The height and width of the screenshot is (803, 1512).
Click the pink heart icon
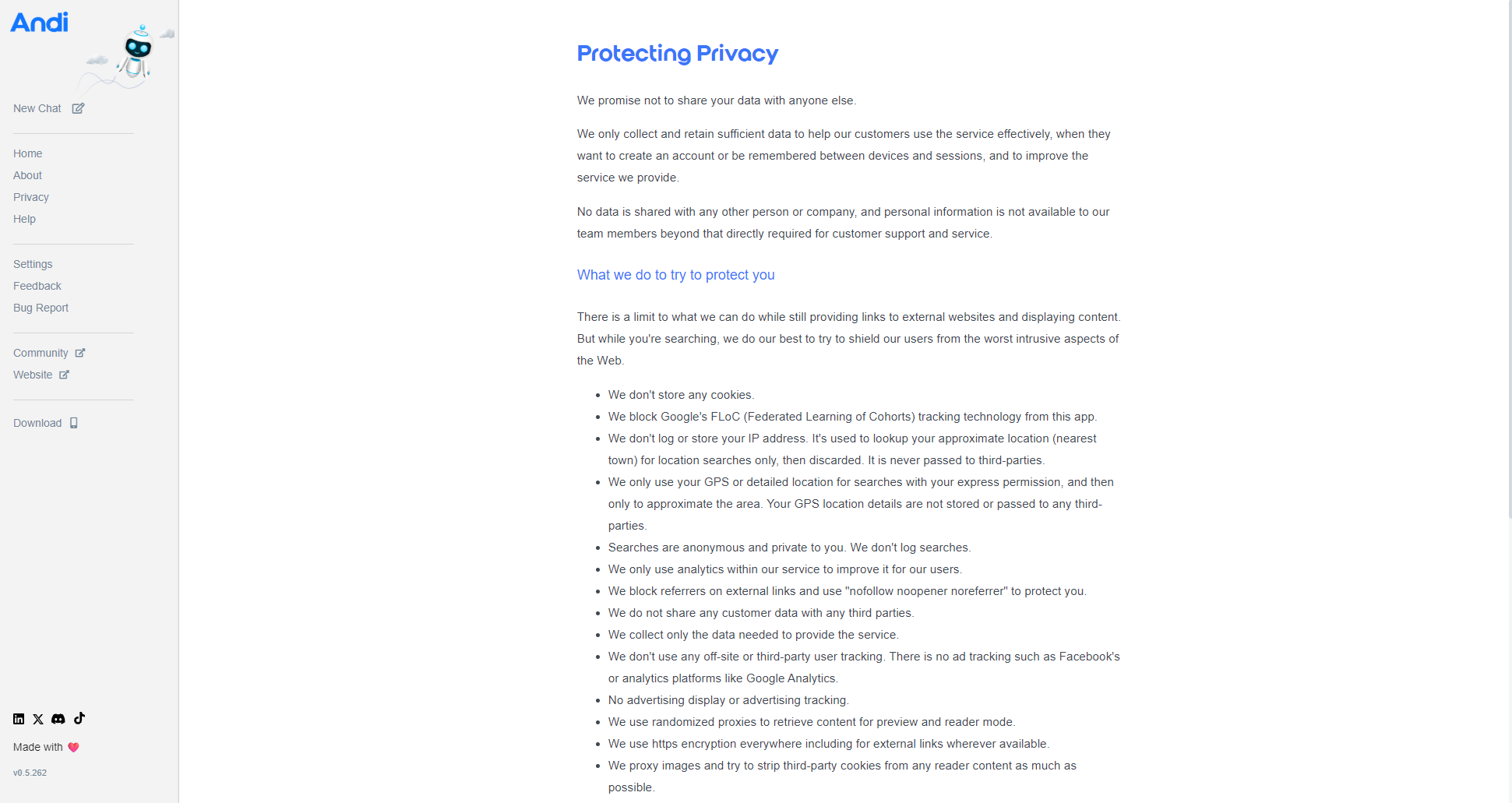click(x=74, y=747)
